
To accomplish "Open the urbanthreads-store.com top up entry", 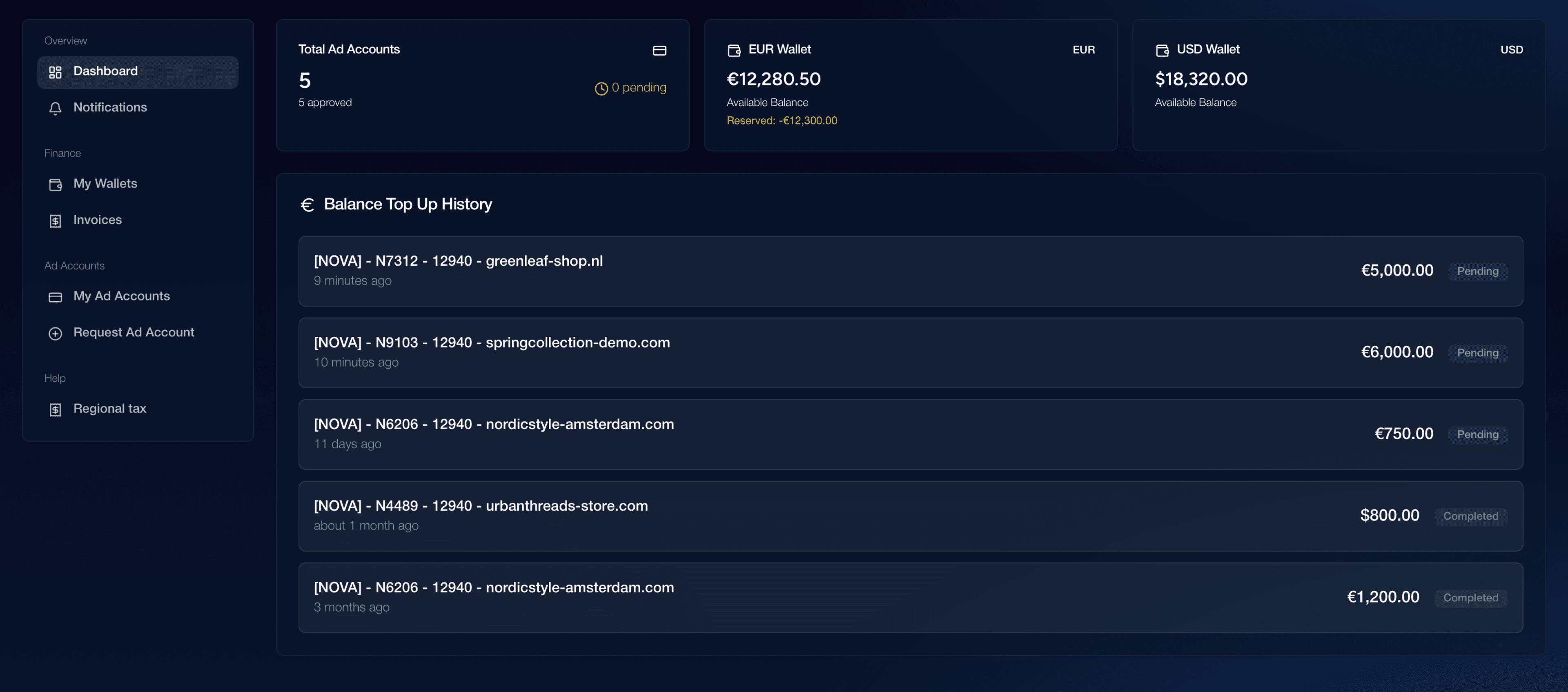I will [911, 516].
